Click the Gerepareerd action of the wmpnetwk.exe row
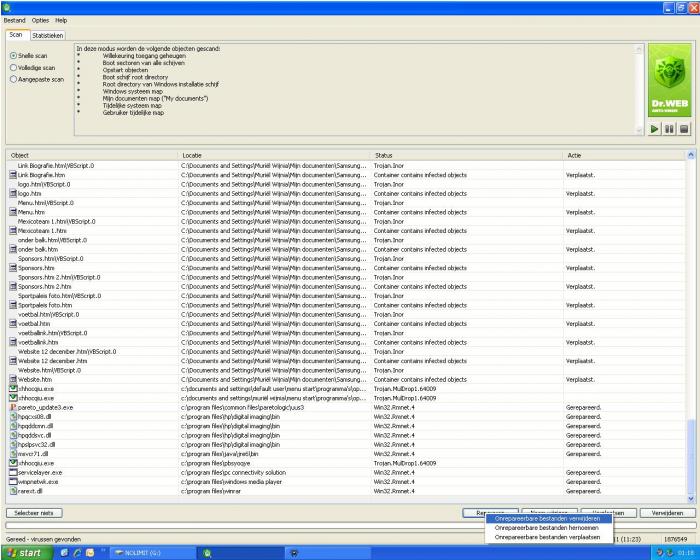This screenshot has width=700, height=560. pos(583,482)
